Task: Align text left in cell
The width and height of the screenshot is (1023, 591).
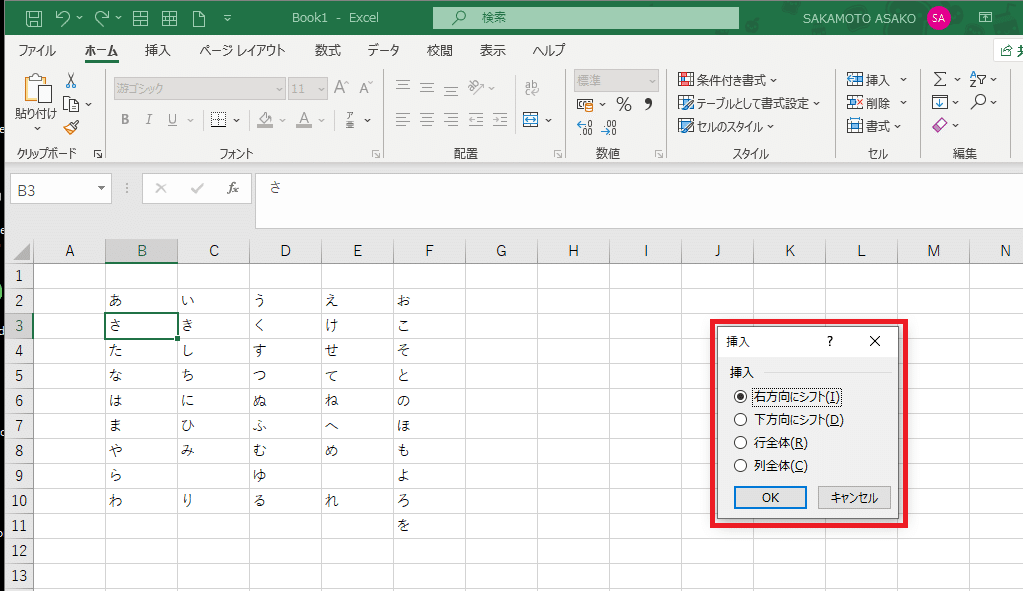Action: (x=403, y=119)
